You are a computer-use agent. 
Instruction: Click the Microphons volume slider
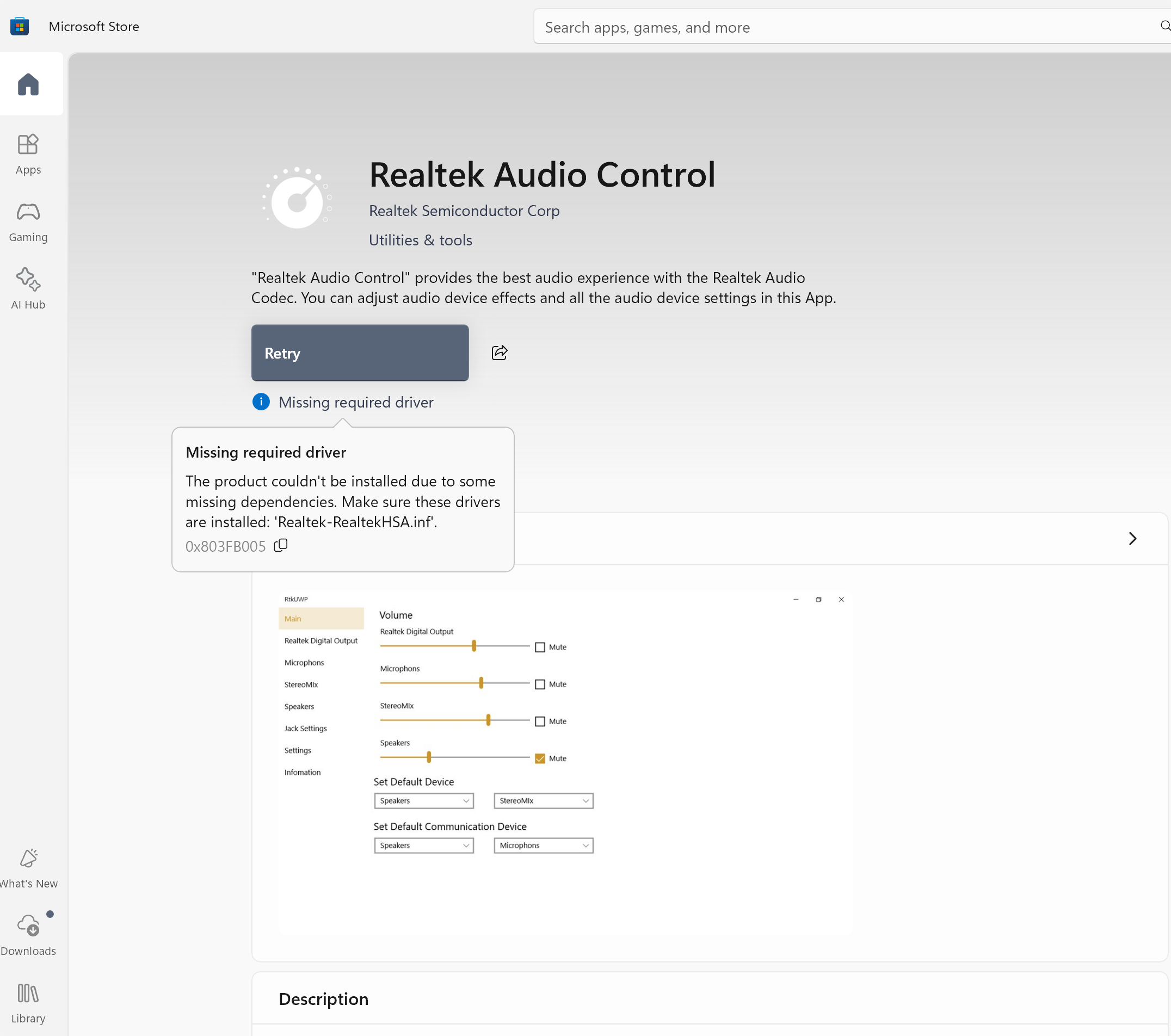tap(454, 683)
